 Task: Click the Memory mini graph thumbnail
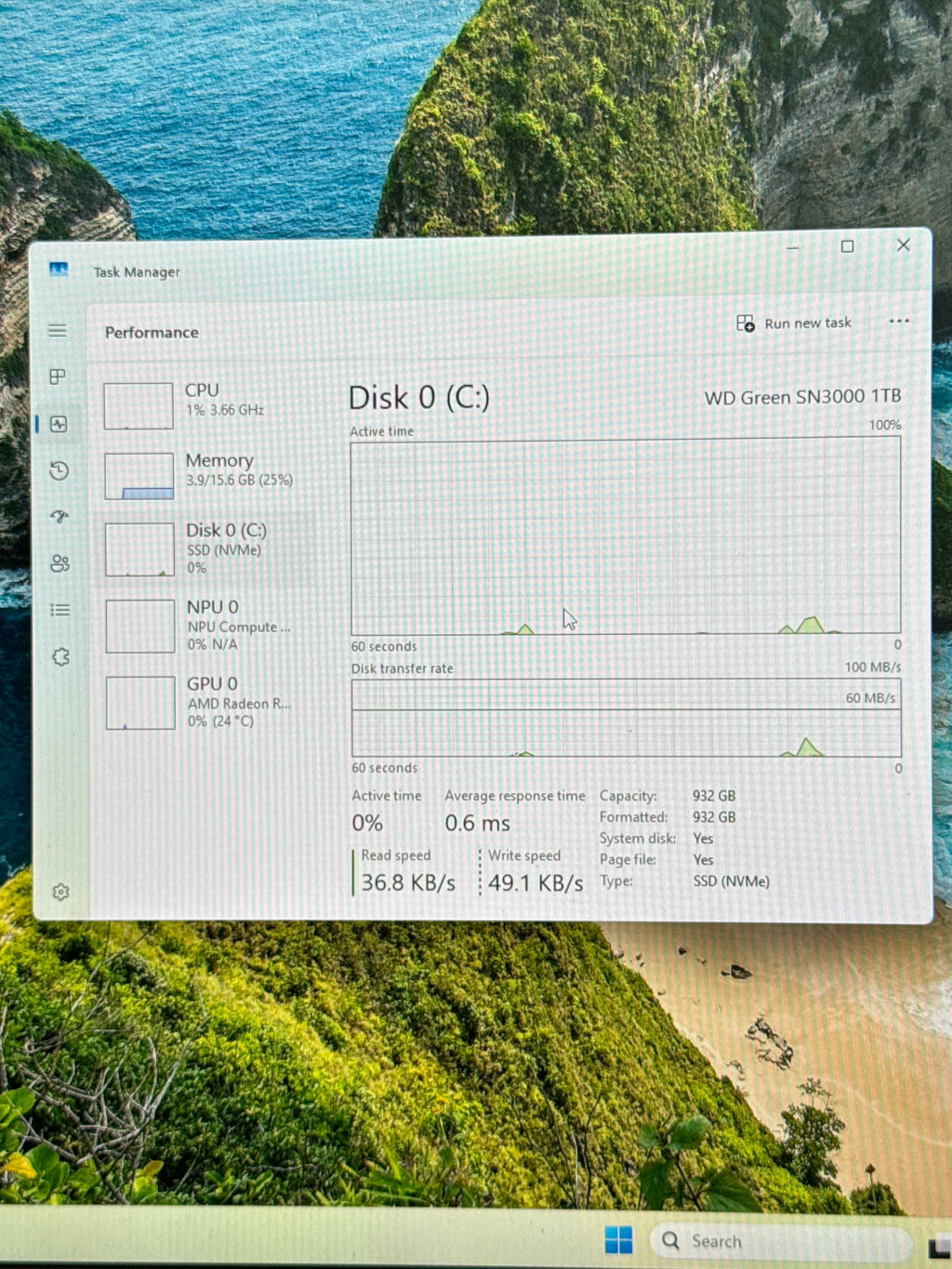click(139, 476)
